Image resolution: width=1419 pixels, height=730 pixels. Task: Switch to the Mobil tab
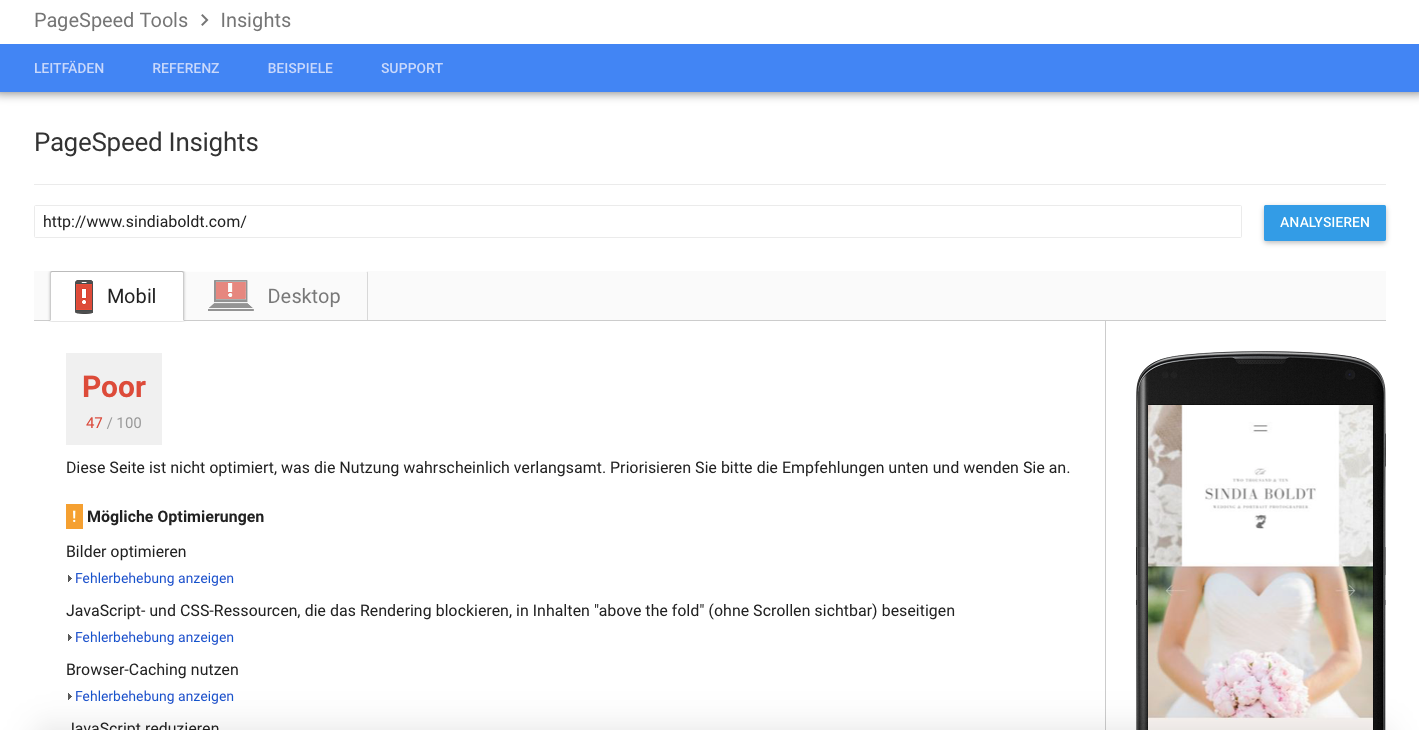click(117, 296)
